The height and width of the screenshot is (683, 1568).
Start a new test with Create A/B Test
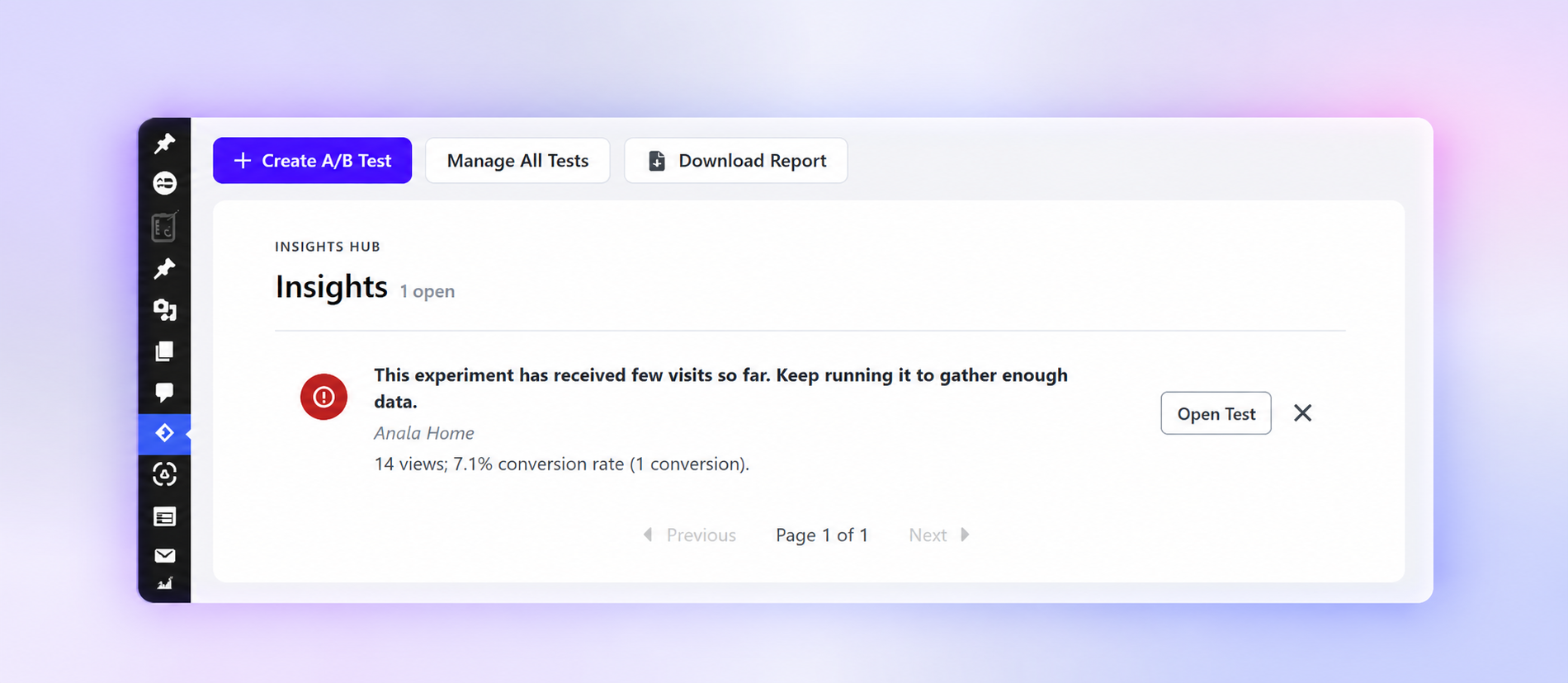pos(312,160)
